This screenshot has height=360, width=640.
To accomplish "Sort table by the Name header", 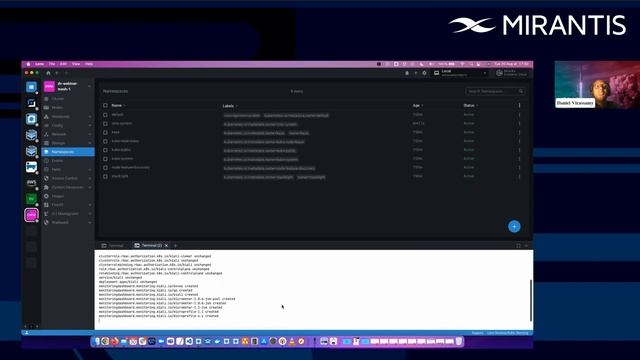I will (117, 105).
